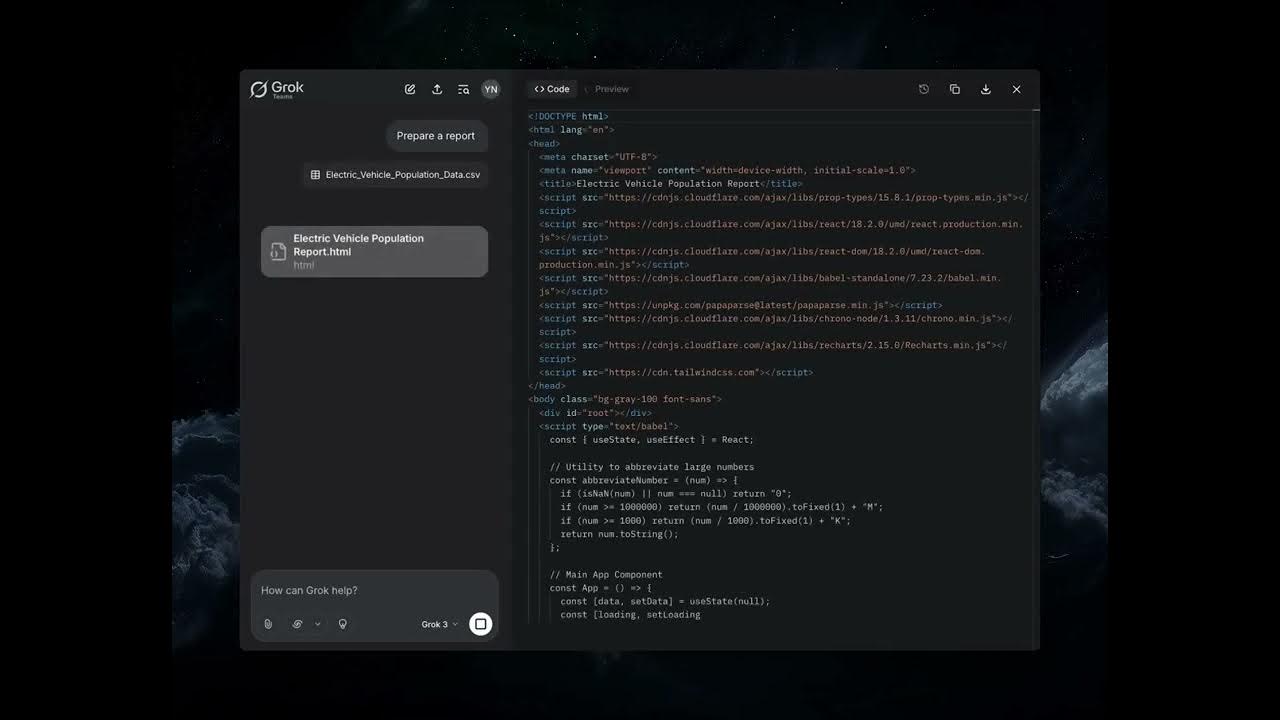This screenshot has height=720, width=1280.
Task: Click the return num.toString() line
Action: [x=619, y=534]
